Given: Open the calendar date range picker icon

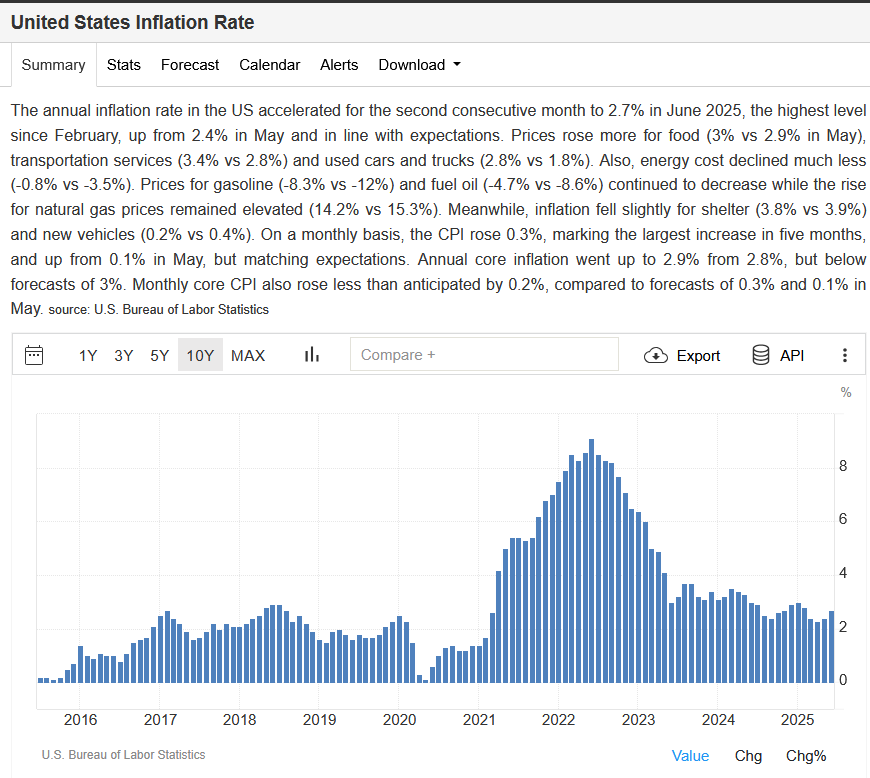Looking at the screenshot, I should tap(34, 355).
